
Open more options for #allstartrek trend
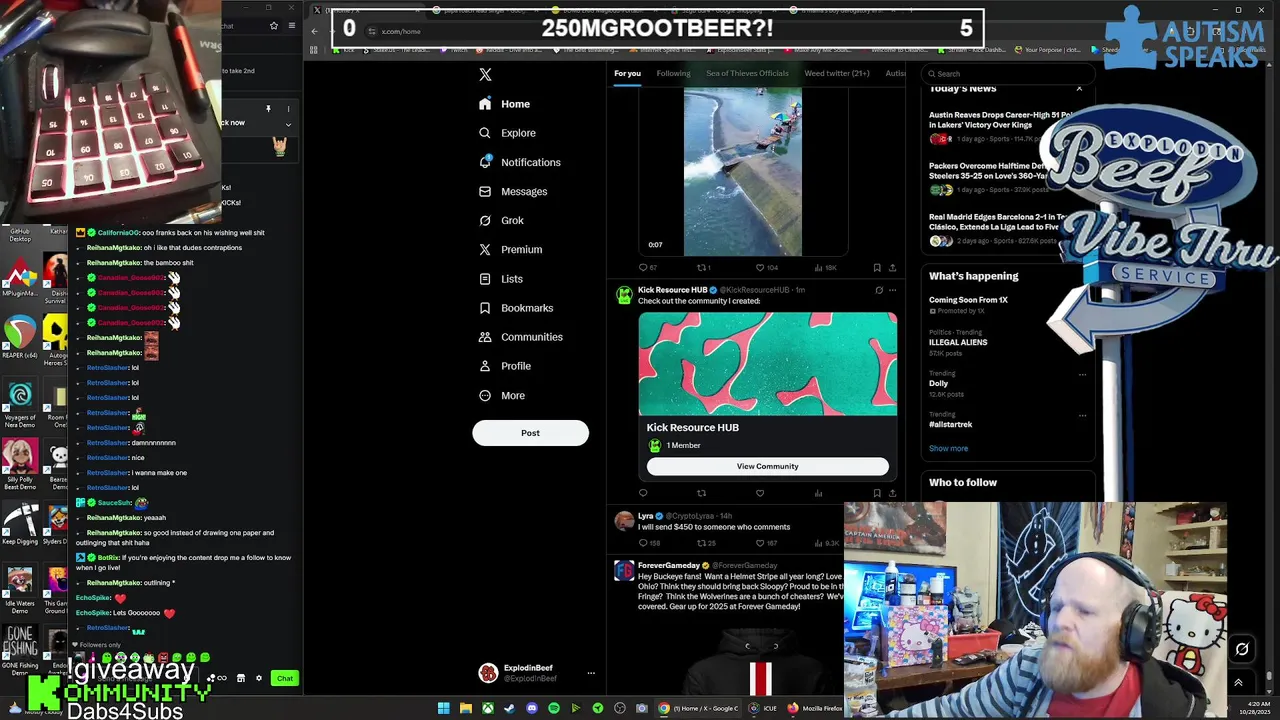1082,415
